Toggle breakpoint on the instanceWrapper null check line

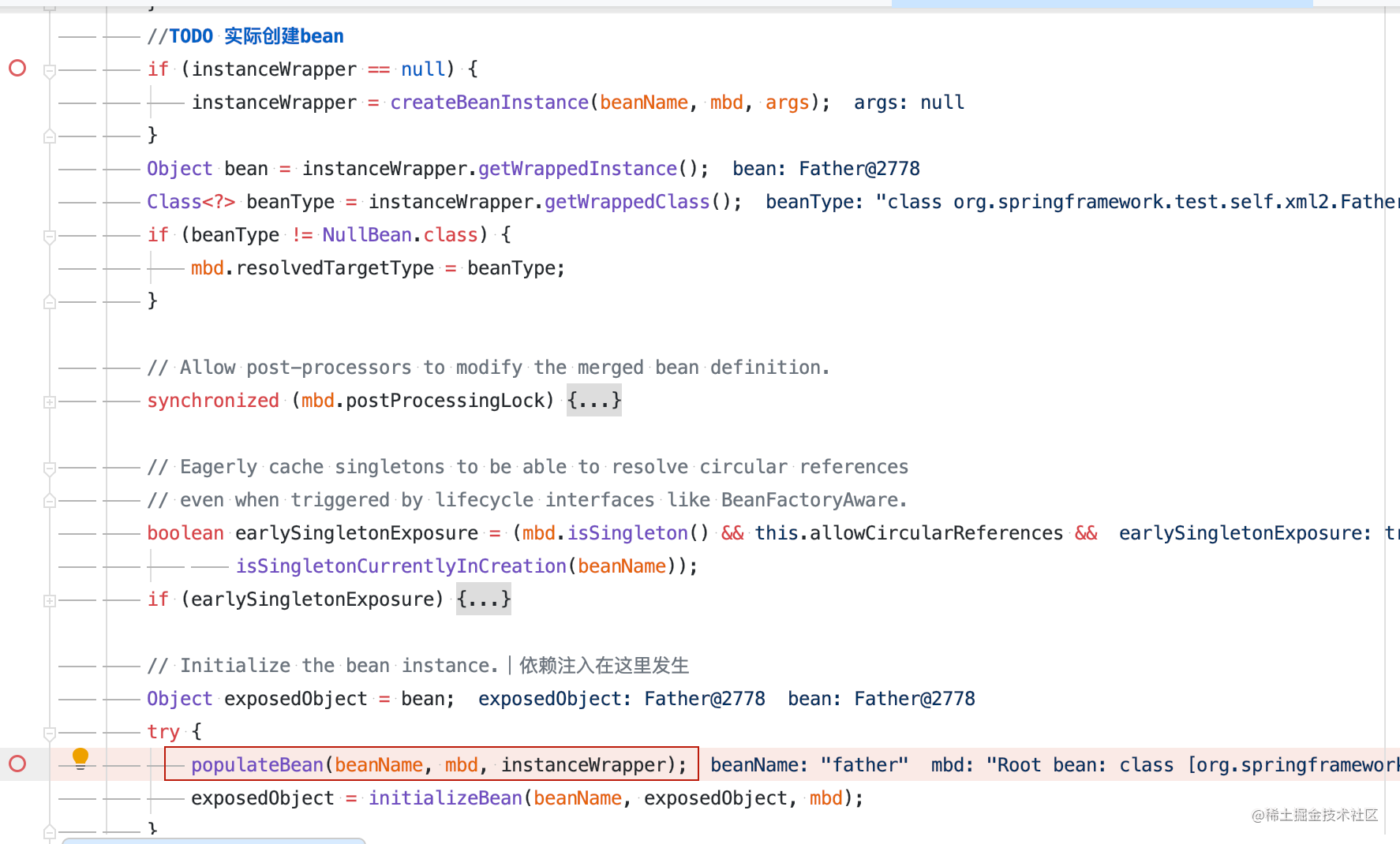pyautogui.click(x=17, y=69)
